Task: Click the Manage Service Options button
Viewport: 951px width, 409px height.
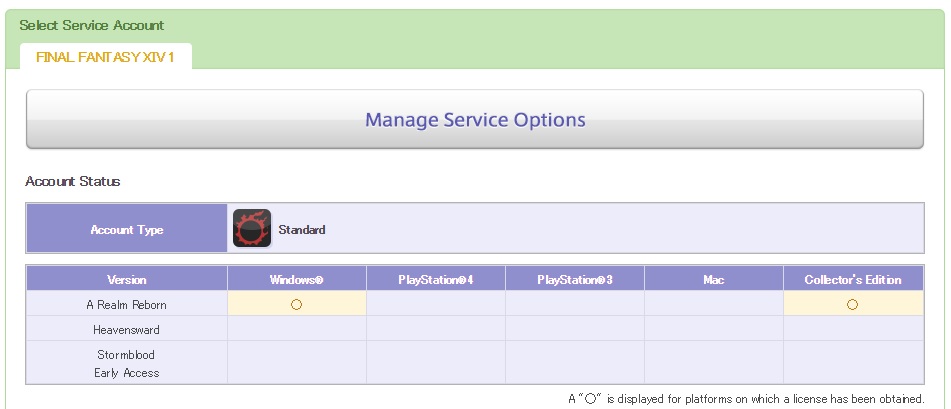Action: [474, 119]
